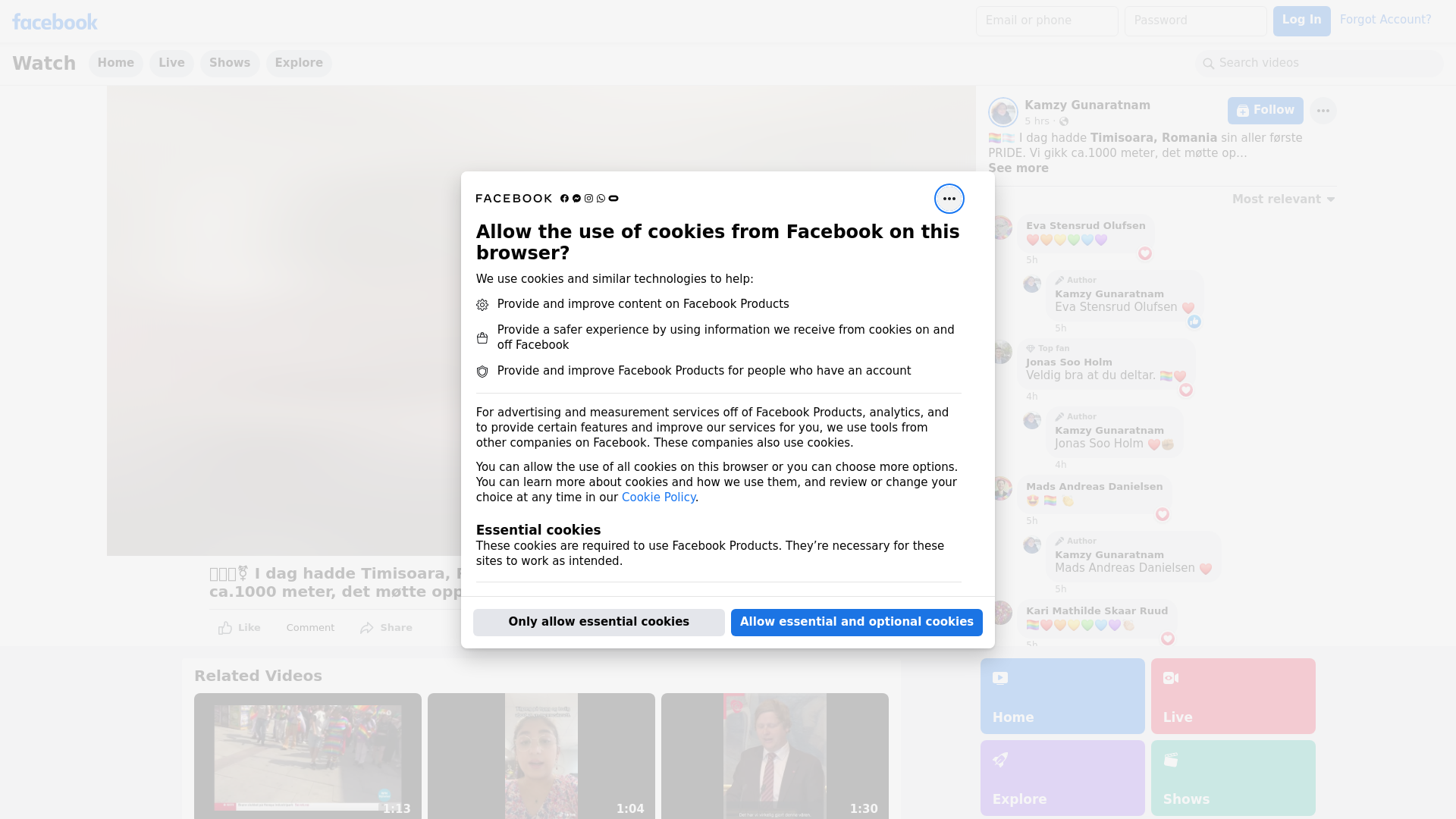Switch to the Explore tab in Watch
This screenshot has height=819, width=1456.
coord(299,63)
